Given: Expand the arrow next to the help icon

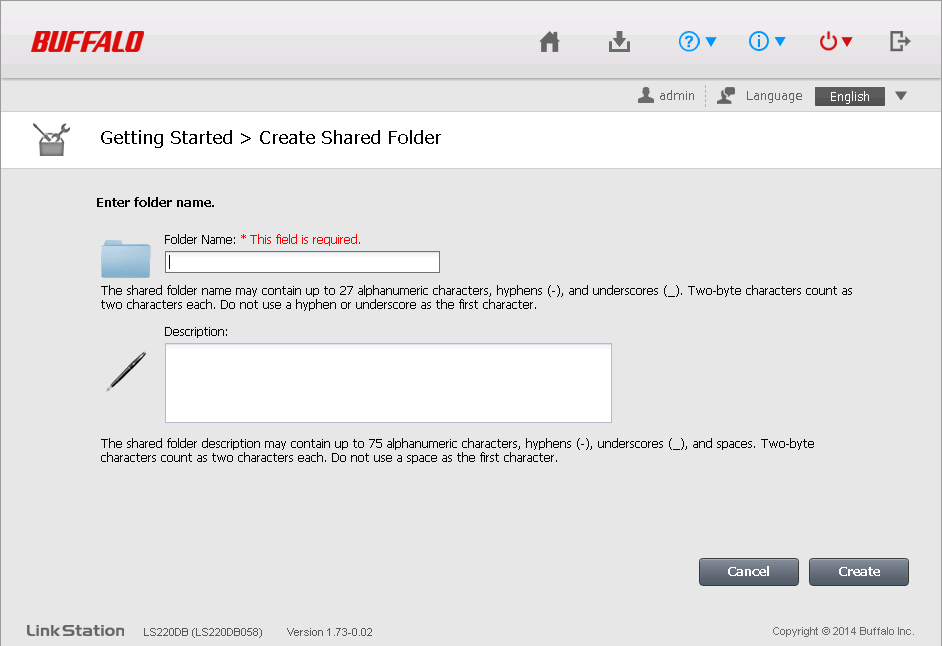Looking at the screenshot, I should point(711,42).
